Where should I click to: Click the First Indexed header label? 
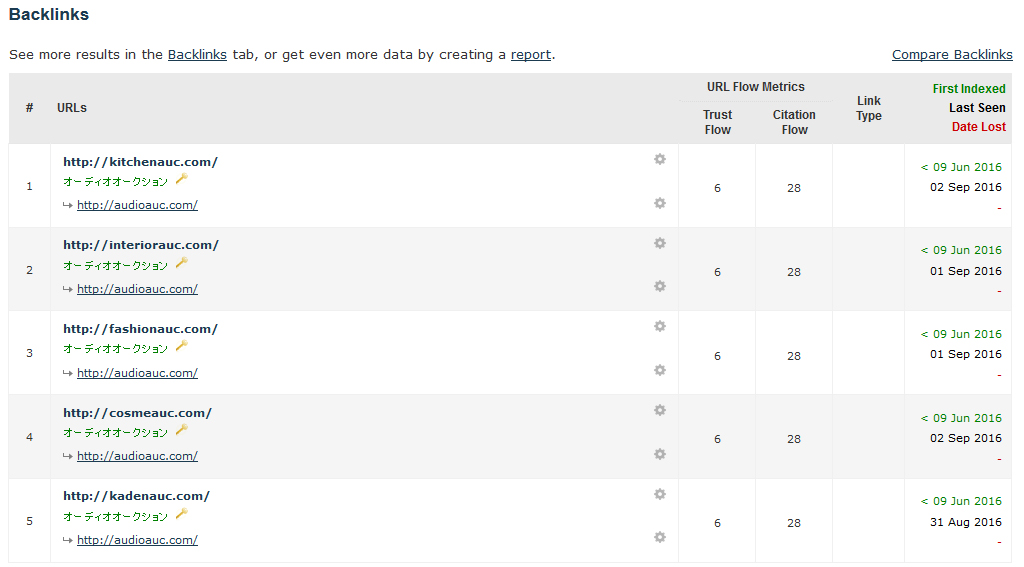[969, 89]
